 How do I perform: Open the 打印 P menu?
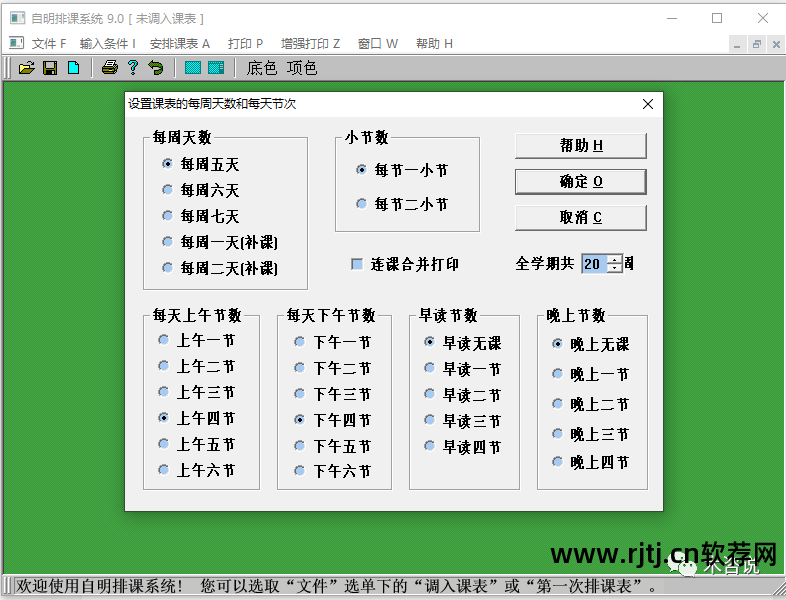245,44
